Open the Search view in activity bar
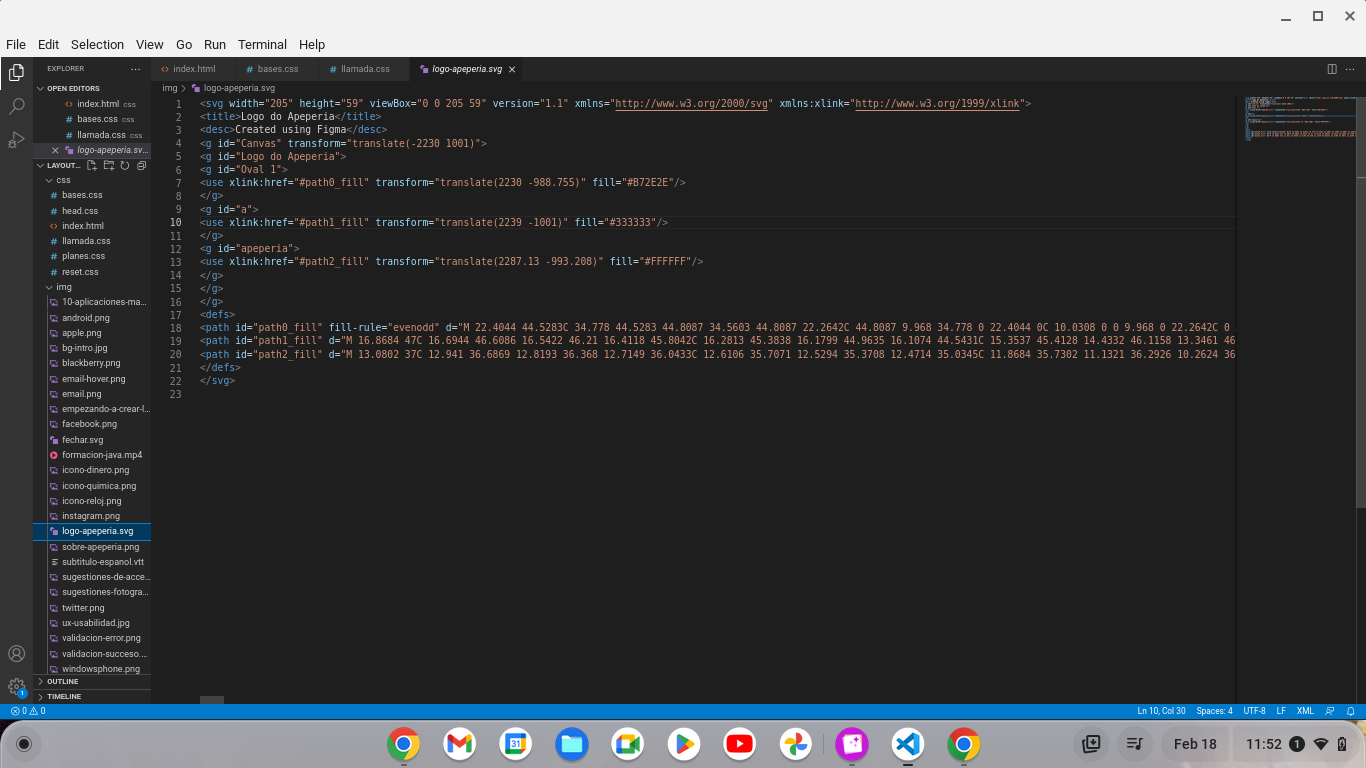 16,106
